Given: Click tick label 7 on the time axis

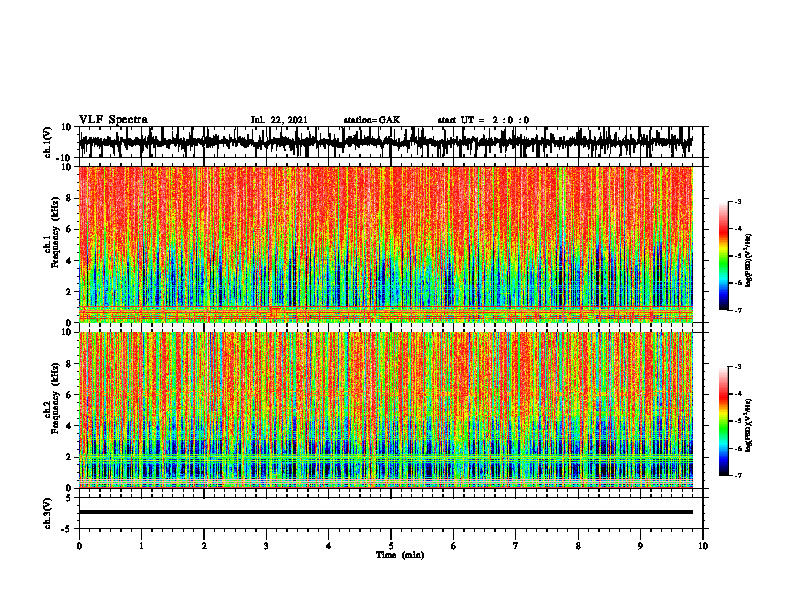Looking at the screenshot, I should [x=516, y=546].
